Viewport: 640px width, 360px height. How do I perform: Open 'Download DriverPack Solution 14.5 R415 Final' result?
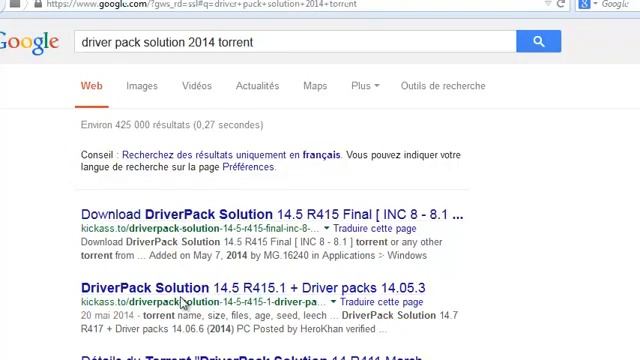coord(272,214)
